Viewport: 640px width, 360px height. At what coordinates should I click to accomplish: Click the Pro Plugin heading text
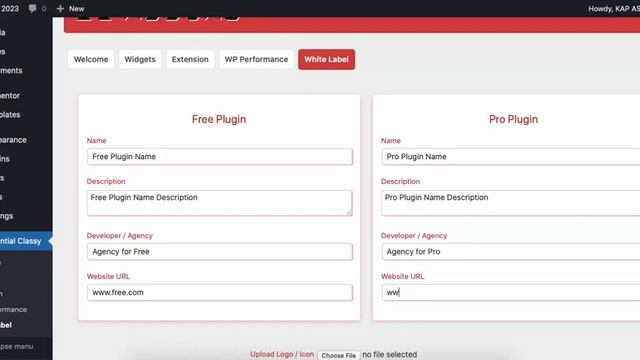pos(513,119)
